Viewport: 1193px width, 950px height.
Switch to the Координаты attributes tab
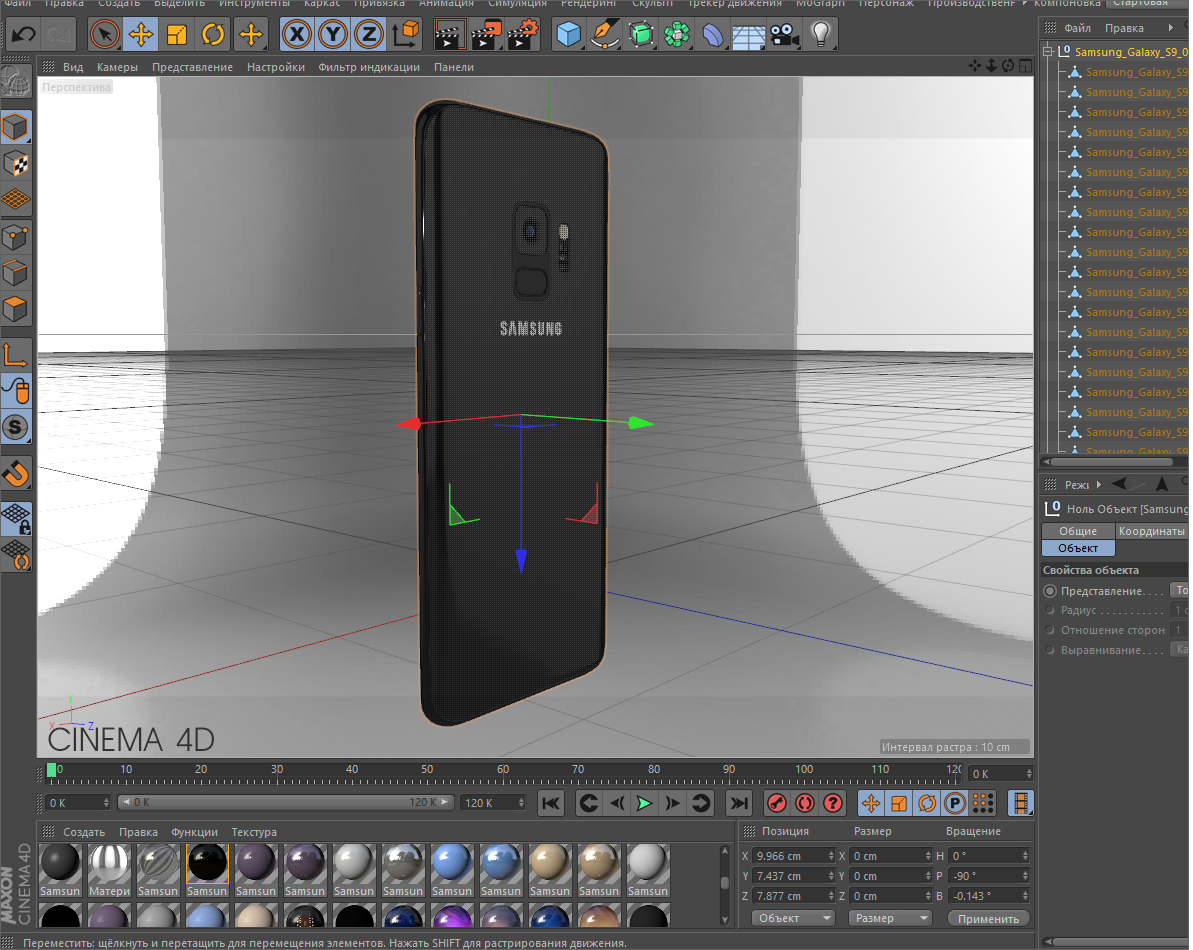coord(1151,531)
